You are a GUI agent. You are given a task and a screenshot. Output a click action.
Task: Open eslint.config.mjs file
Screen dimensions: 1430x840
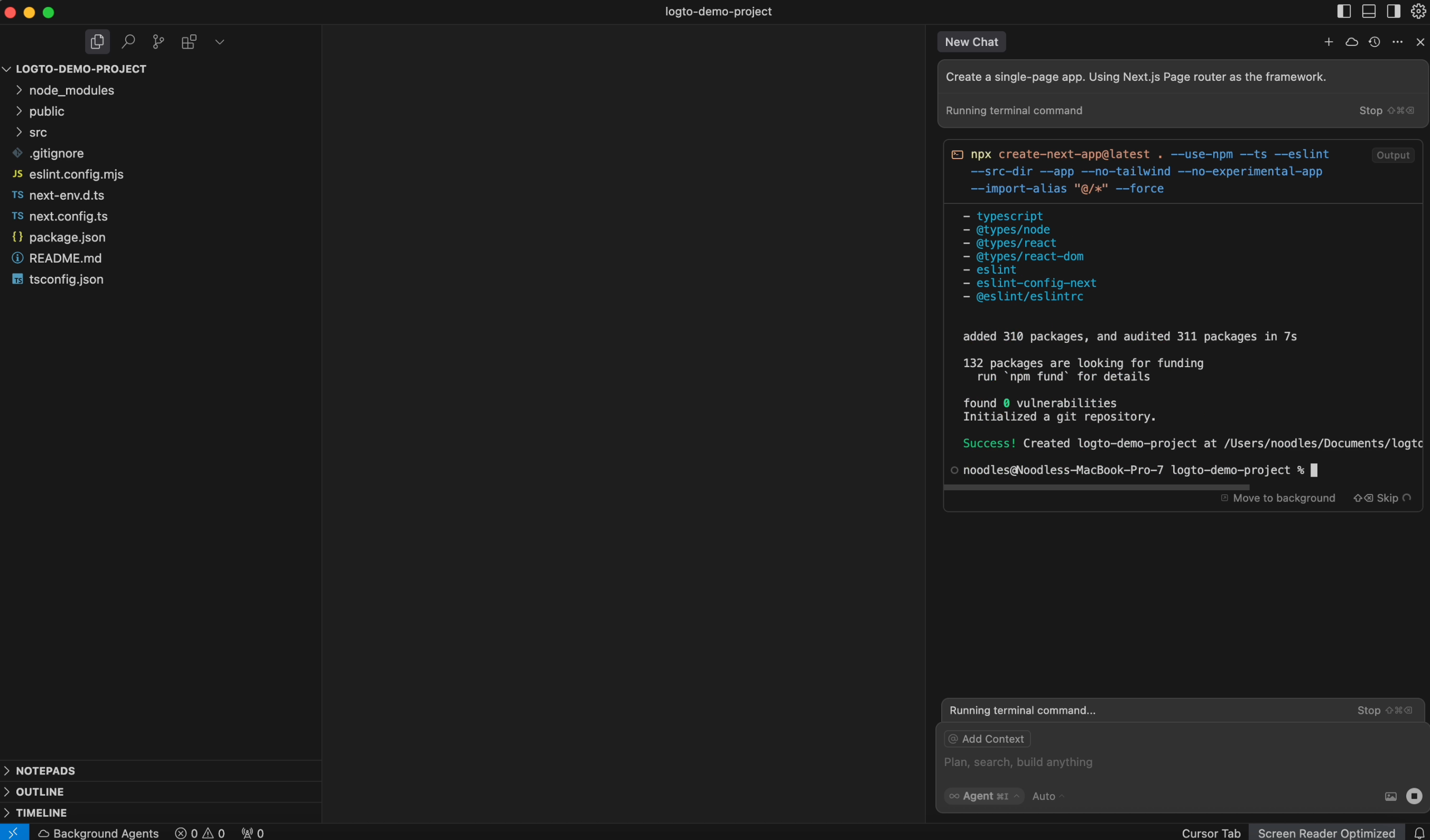click(x=76, y=174)
